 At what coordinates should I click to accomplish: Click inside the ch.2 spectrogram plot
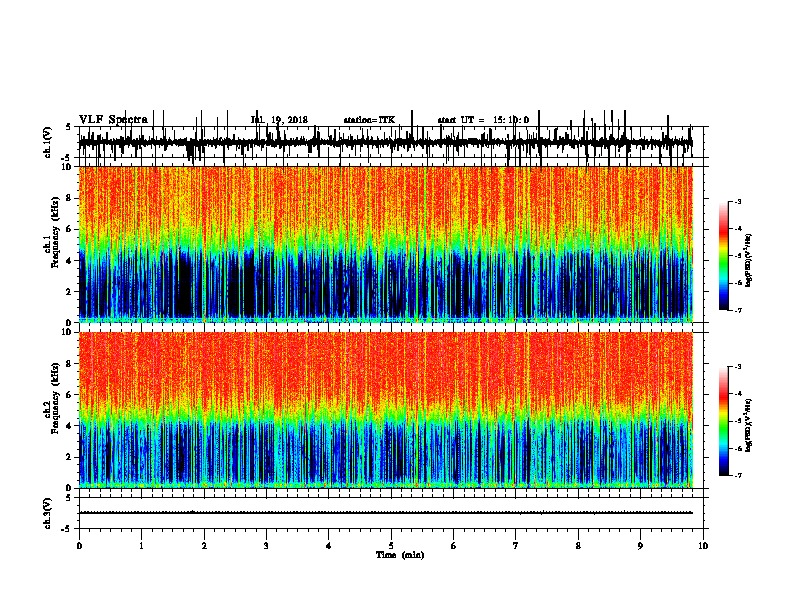pyautogui.click(x=386, y=410)
